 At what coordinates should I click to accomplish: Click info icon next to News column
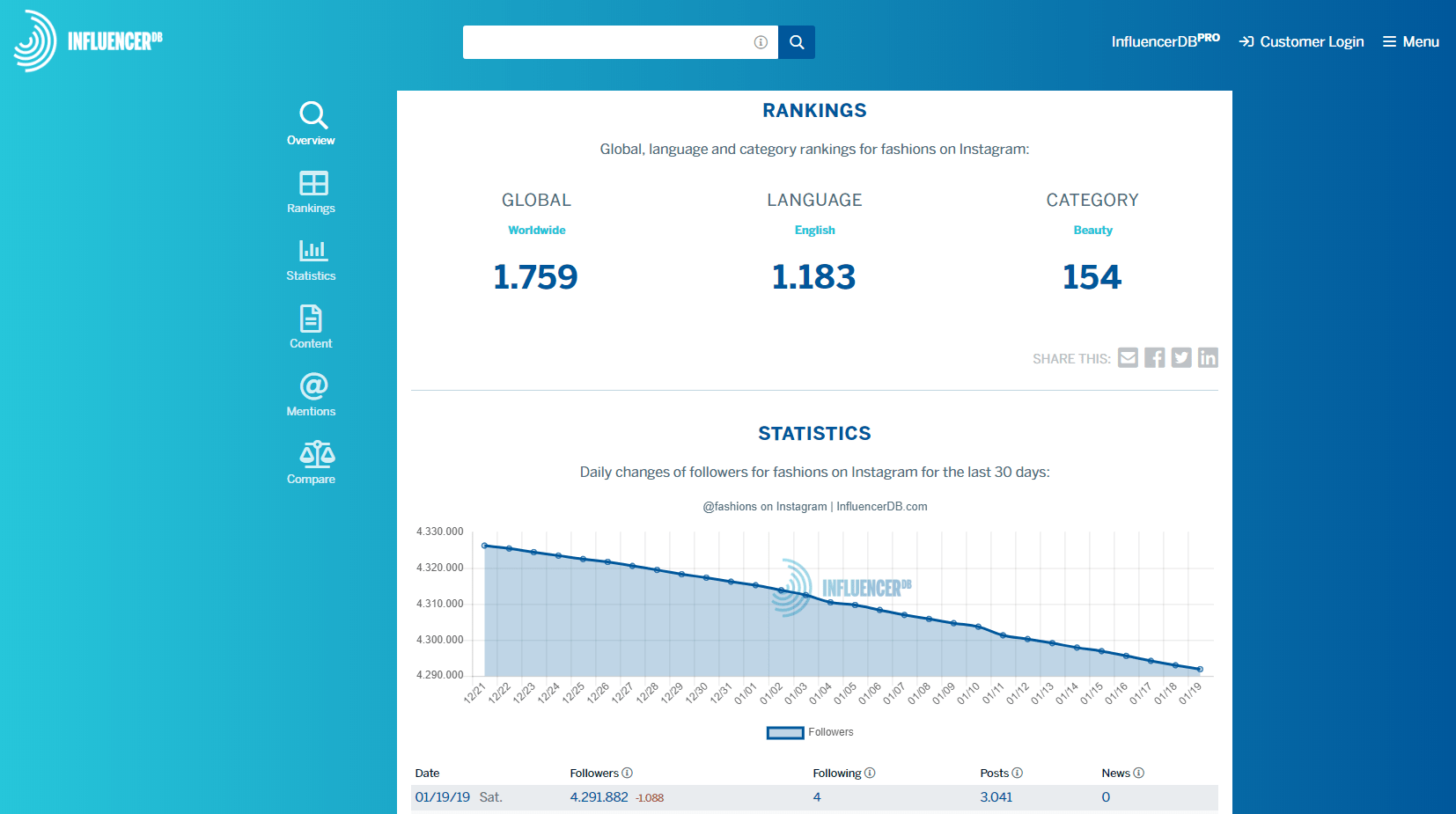[x=1139, y=773]
